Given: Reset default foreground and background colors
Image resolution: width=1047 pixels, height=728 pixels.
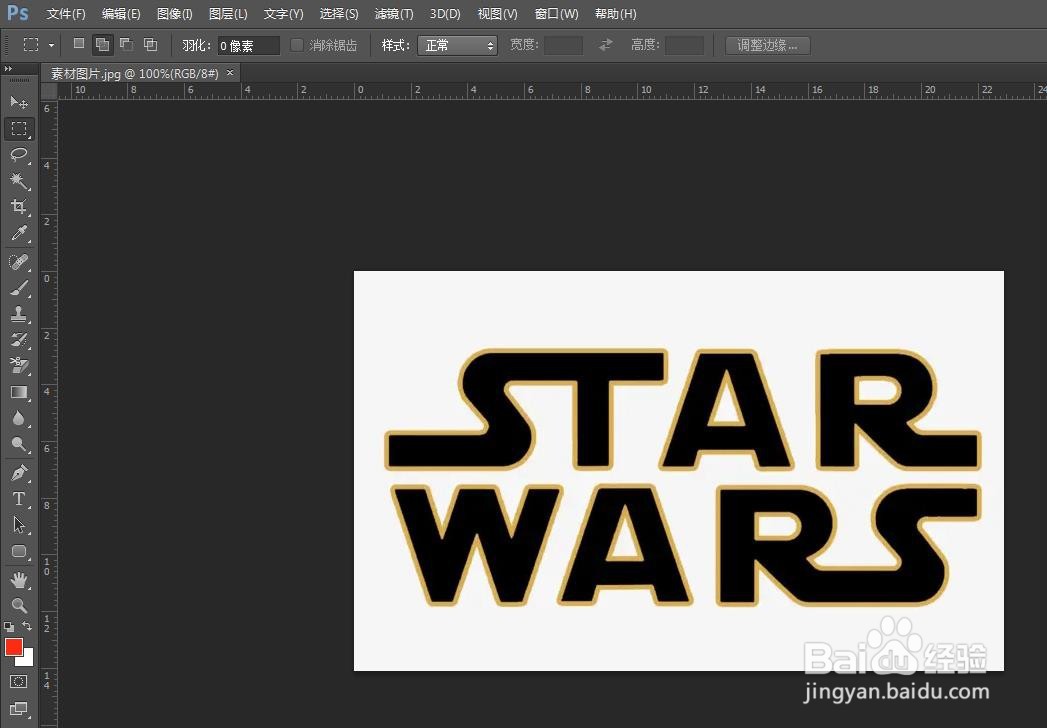Looking at the screenshot, I should pos(9,626).
